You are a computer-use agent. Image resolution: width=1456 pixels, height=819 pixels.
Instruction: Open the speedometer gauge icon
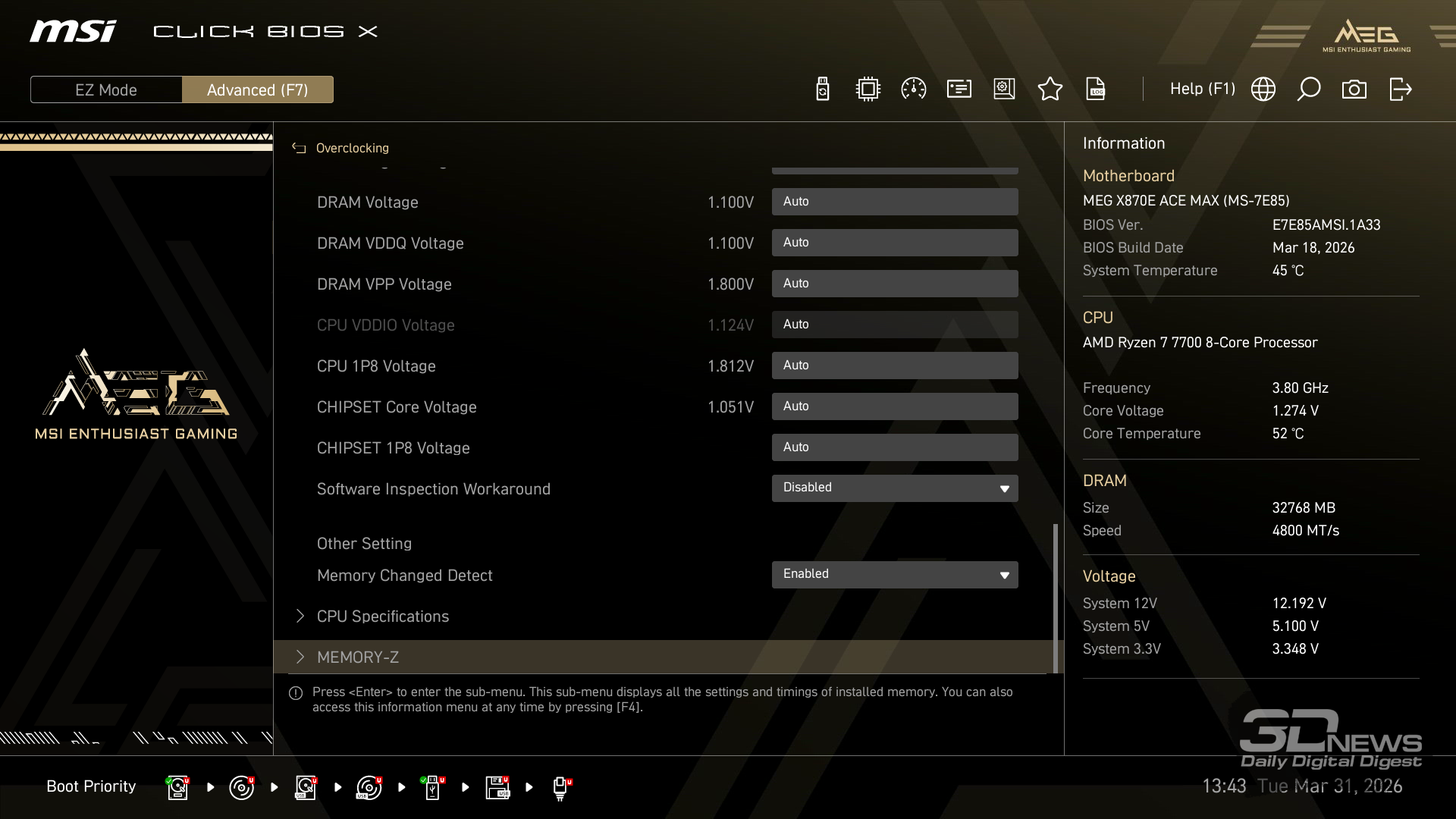tap(913, 89)
